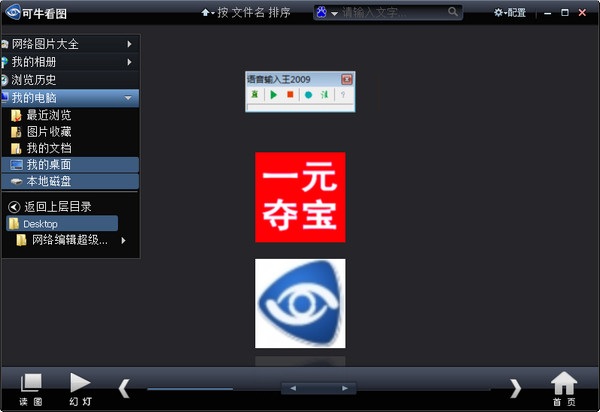Open 浏览历史 in the sidebar
Screen dimensions: 600x412
70,80
